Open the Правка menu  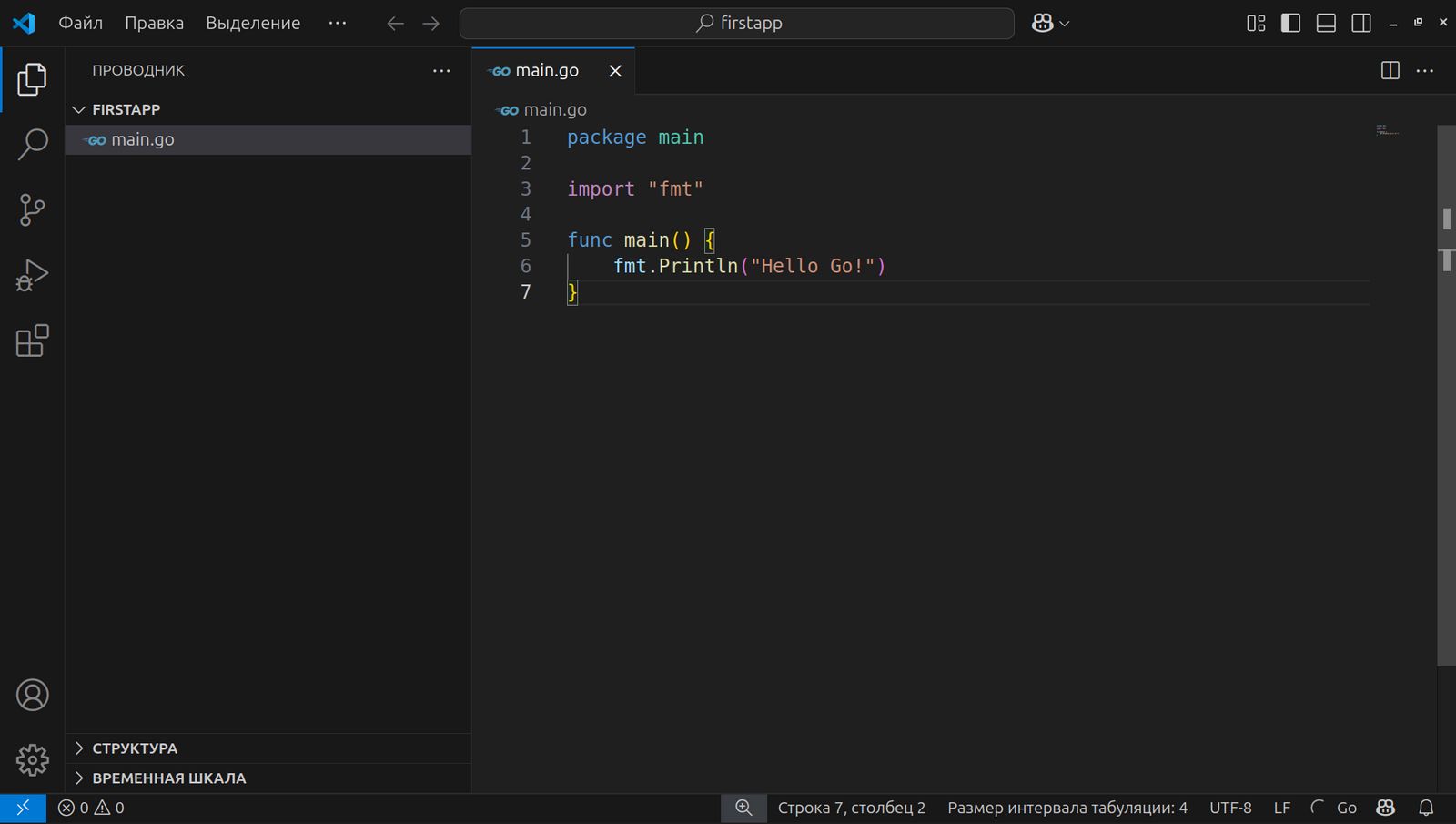[x=154, y=24]
